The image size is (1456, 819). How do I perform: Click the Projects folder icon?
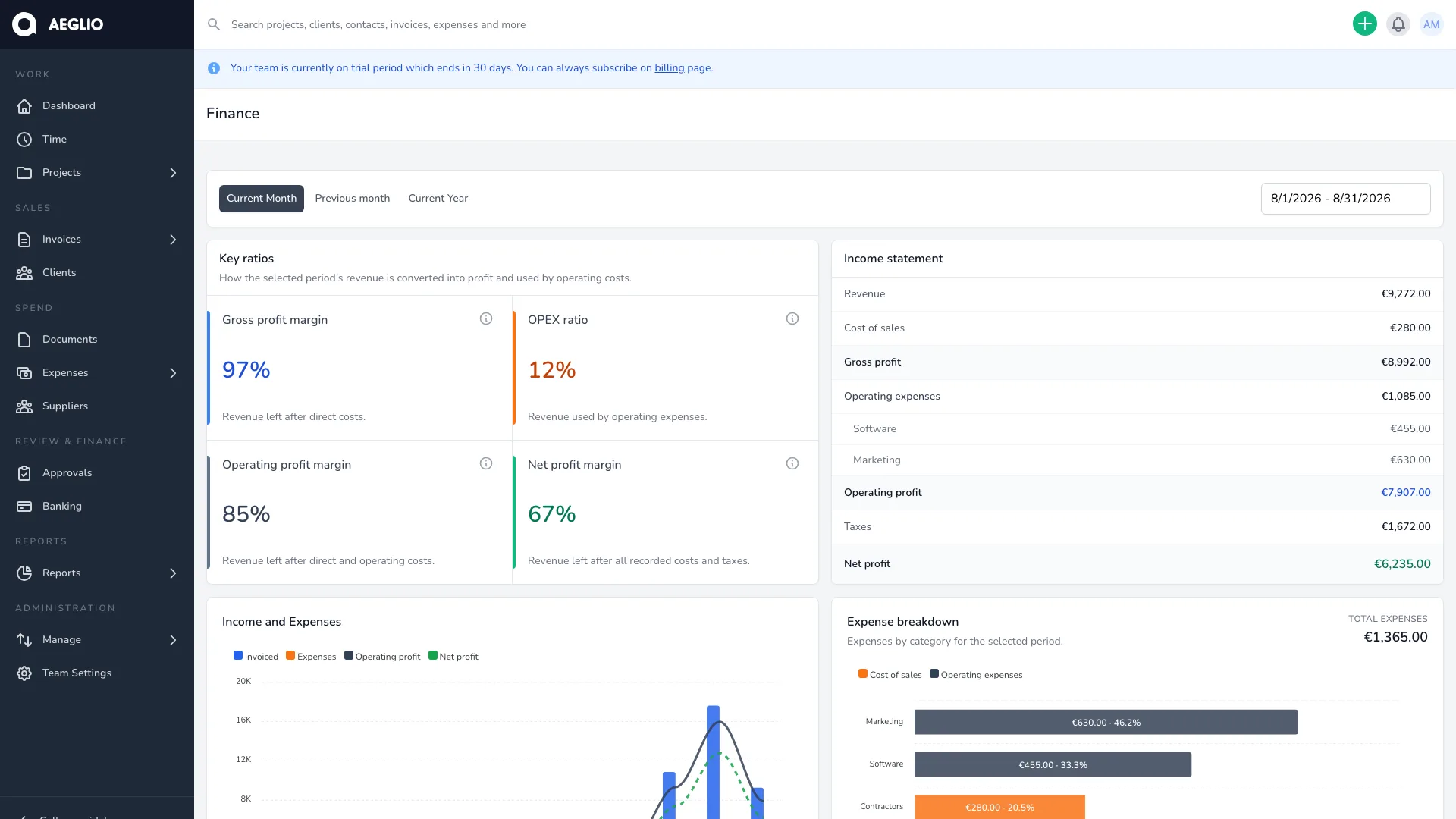point(24,173)
